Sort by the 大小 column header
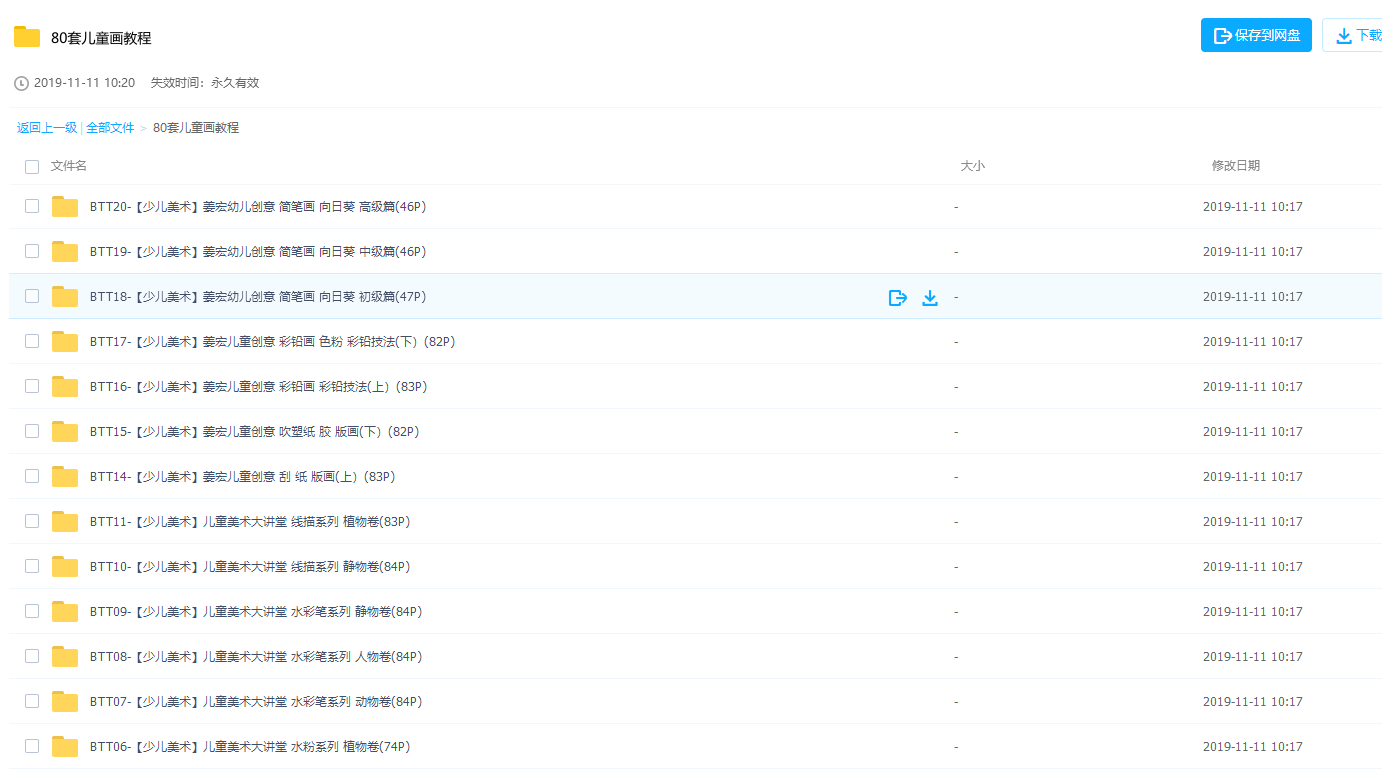 pyautogui.click(x=973, y=166)
